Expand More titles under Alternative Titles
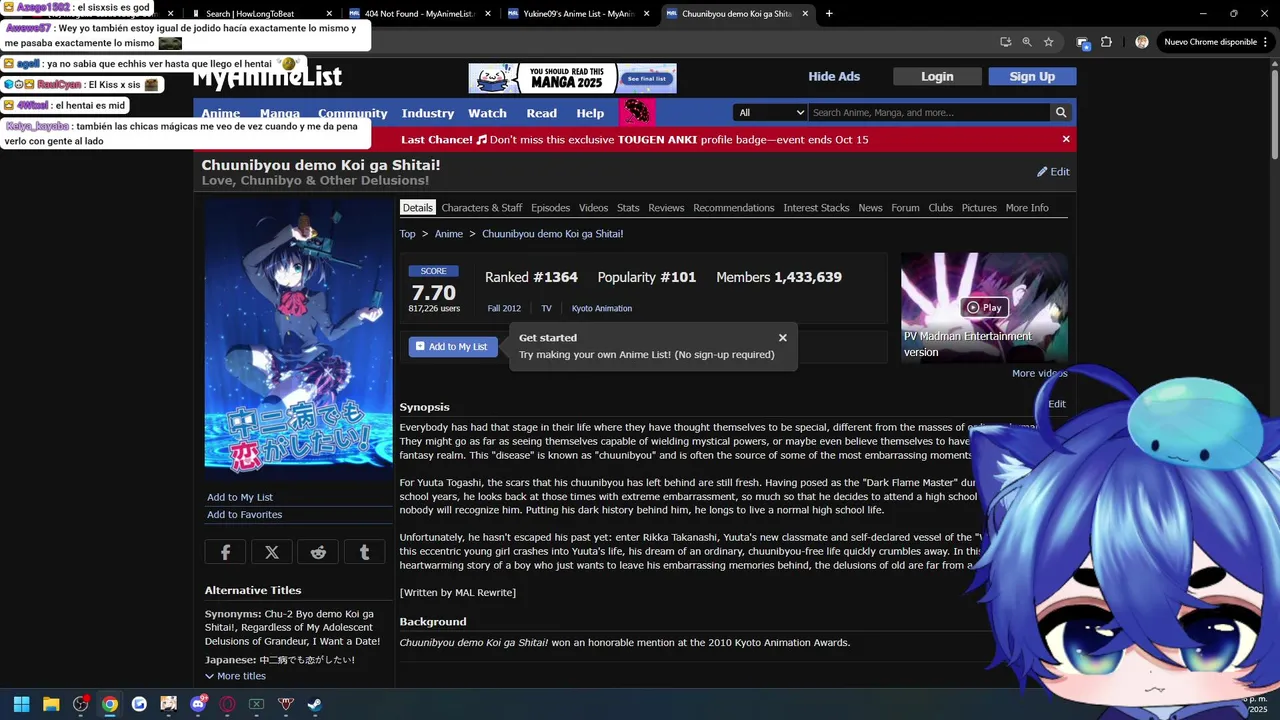Screen dimensions: 1280x720 point(236,676)
